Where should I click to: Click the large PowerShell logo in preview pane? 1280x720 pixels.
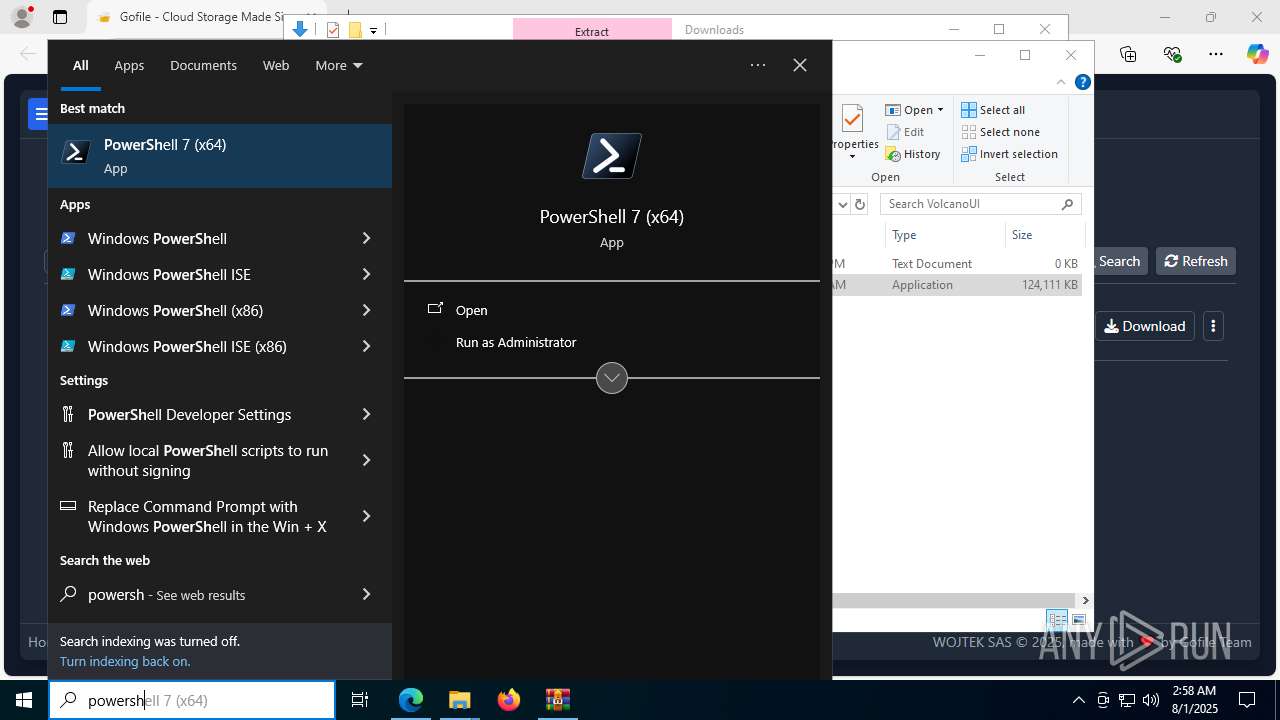(x=612, y=156)
